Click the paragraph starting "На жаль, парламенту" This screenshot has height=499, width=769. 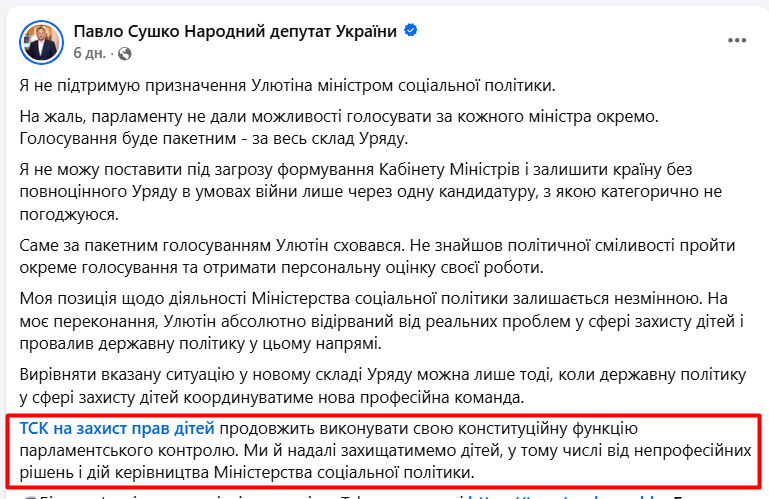coord(339,128)
